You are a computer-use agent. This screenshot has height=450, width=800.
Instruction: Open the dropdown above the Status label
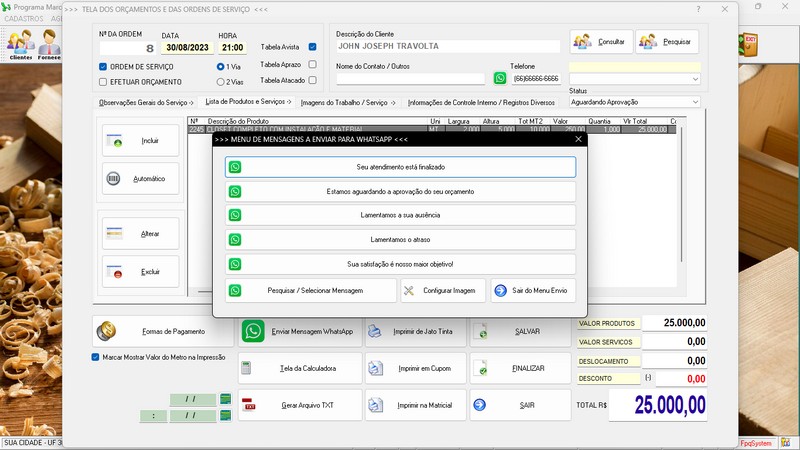click(x=695, y=79)
